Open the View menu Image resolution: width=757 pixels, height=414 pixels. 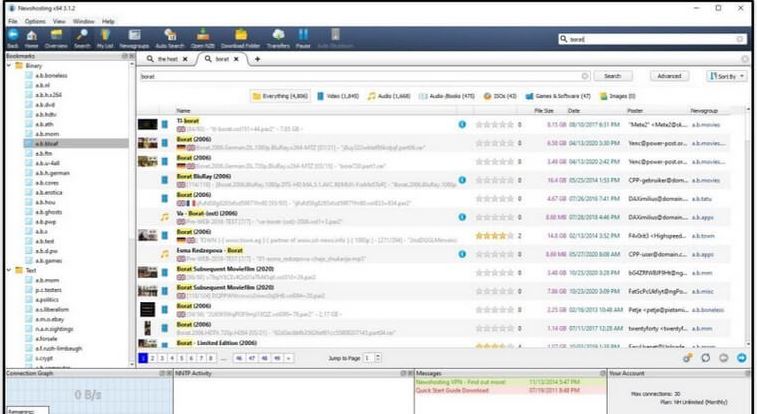(x=59, y=21)
